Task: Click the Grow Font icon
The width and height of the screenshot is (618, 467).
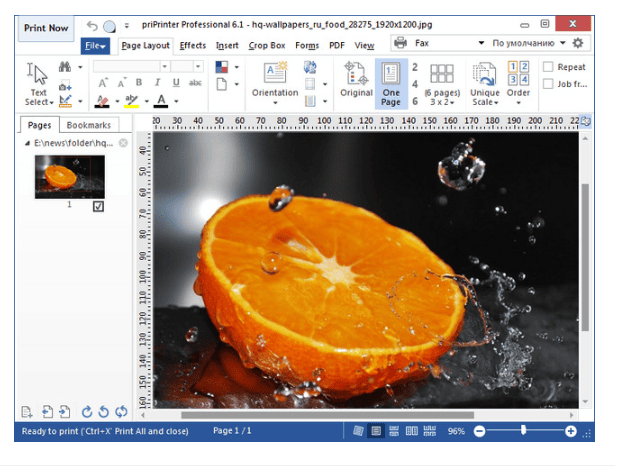Action: tap(103, 83)
